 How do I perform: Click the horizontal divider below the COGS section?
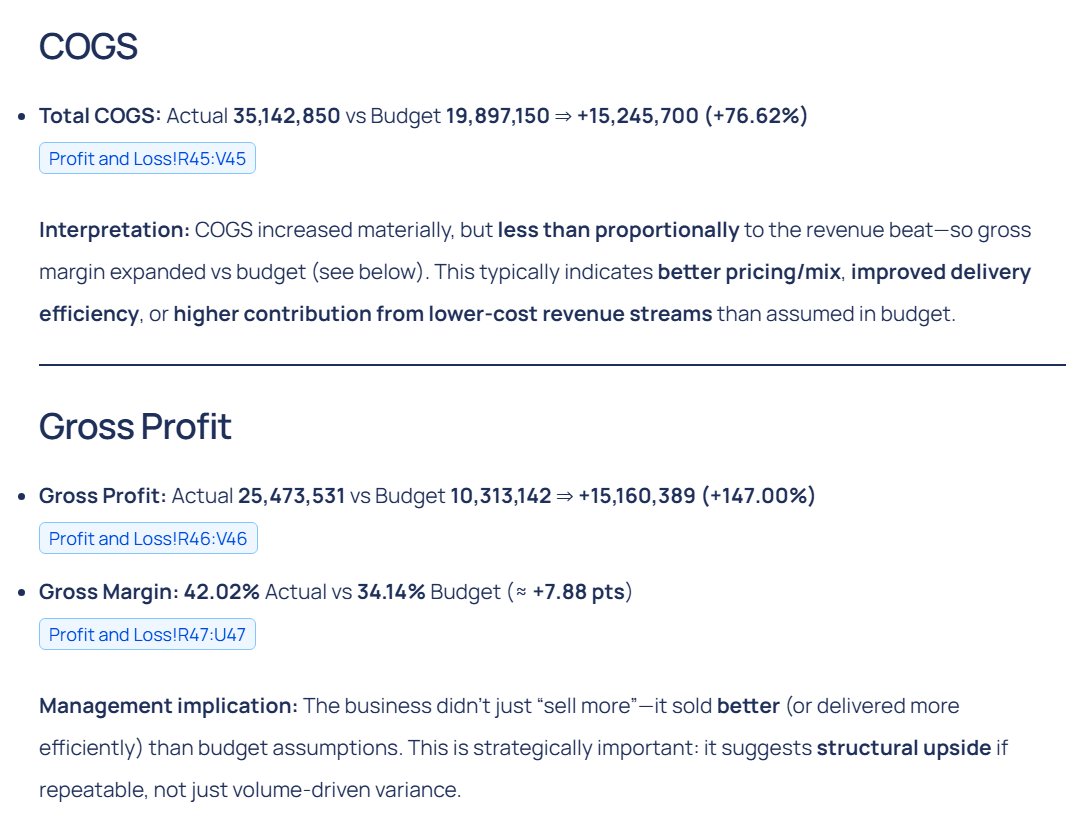(552, 366)
